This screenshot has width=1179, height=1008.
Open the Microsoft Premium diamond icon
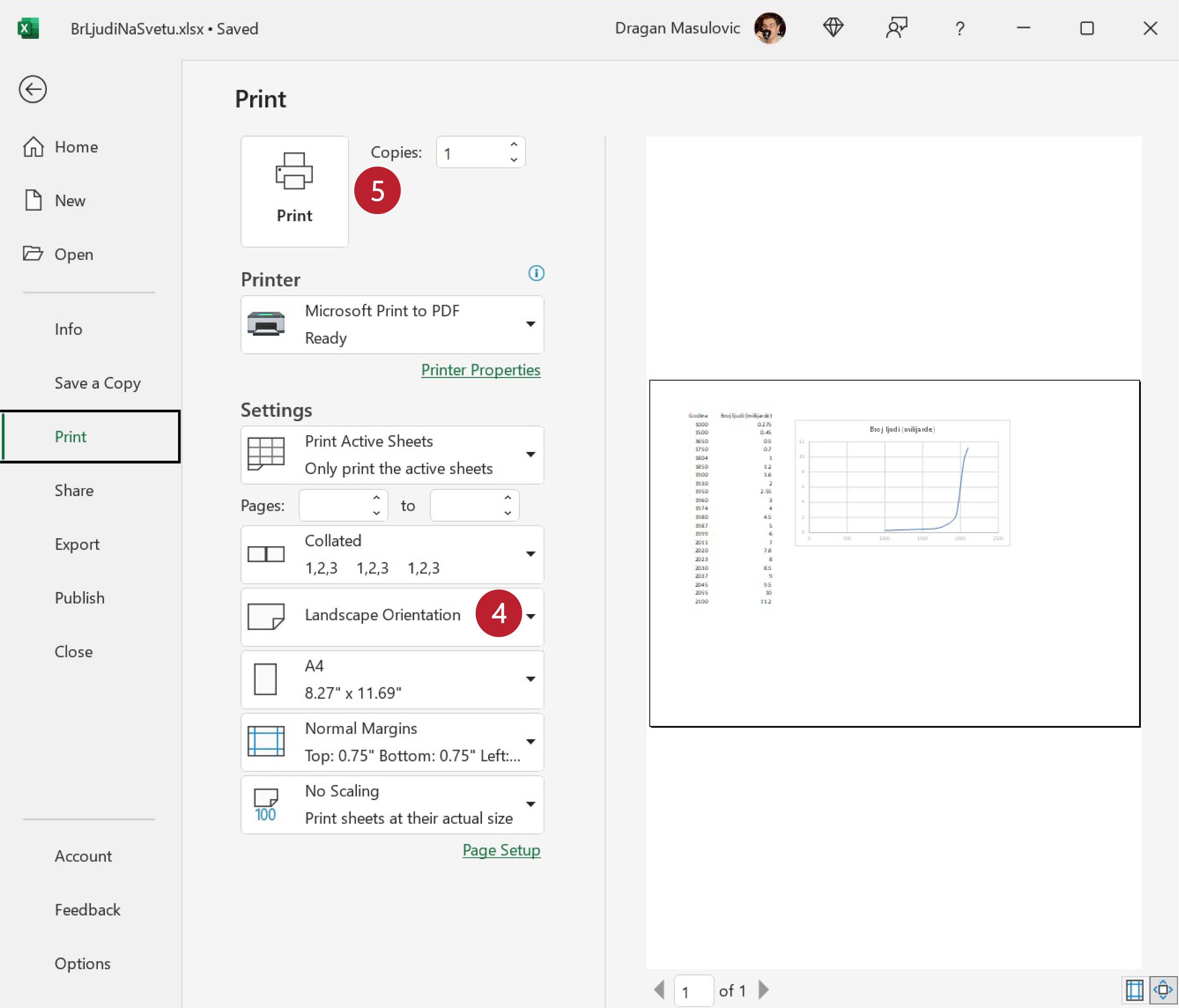click(x=833, y=28)
